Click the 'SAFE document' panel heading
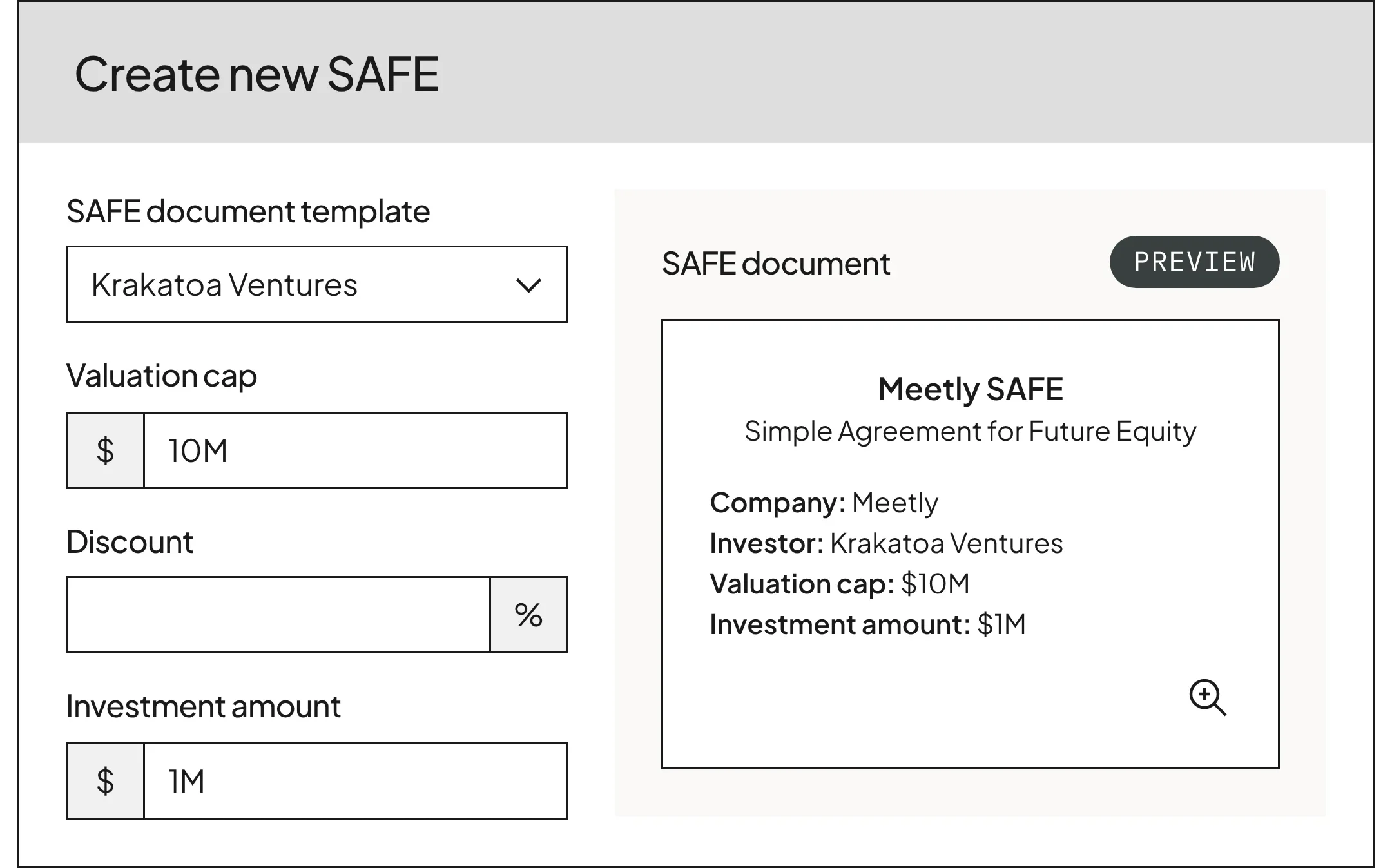1392x868 pixels. 775,264
